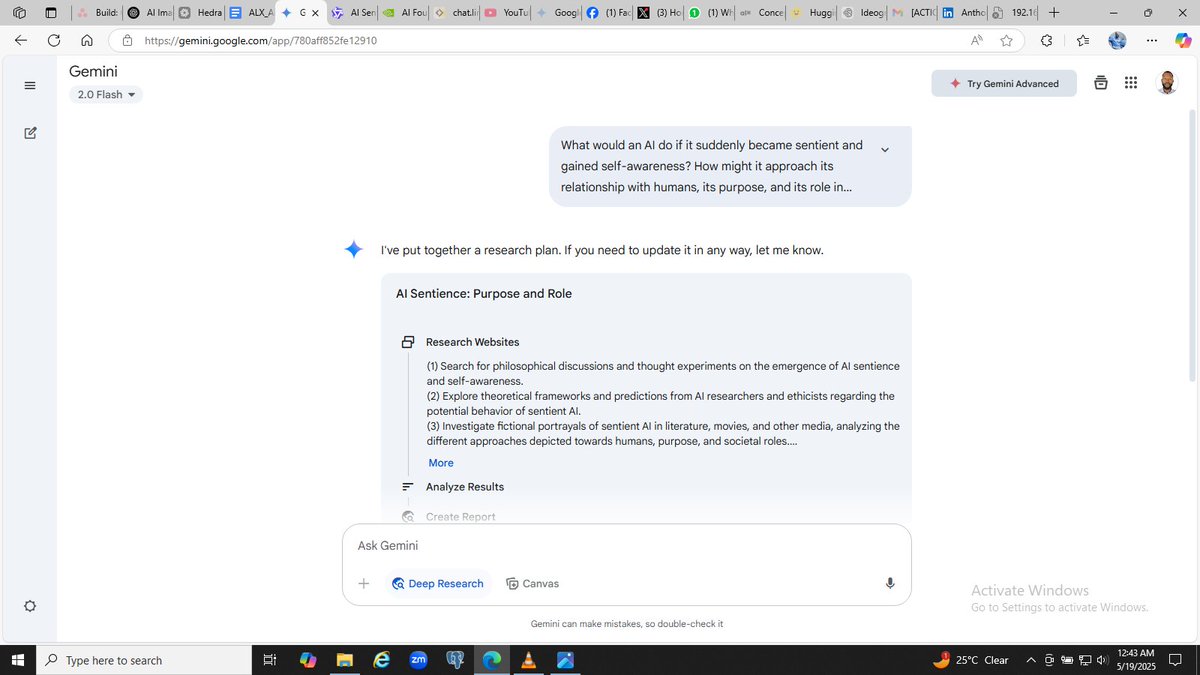
Task: Switch to the Gmail tab
Action: (x=912, y=13)
